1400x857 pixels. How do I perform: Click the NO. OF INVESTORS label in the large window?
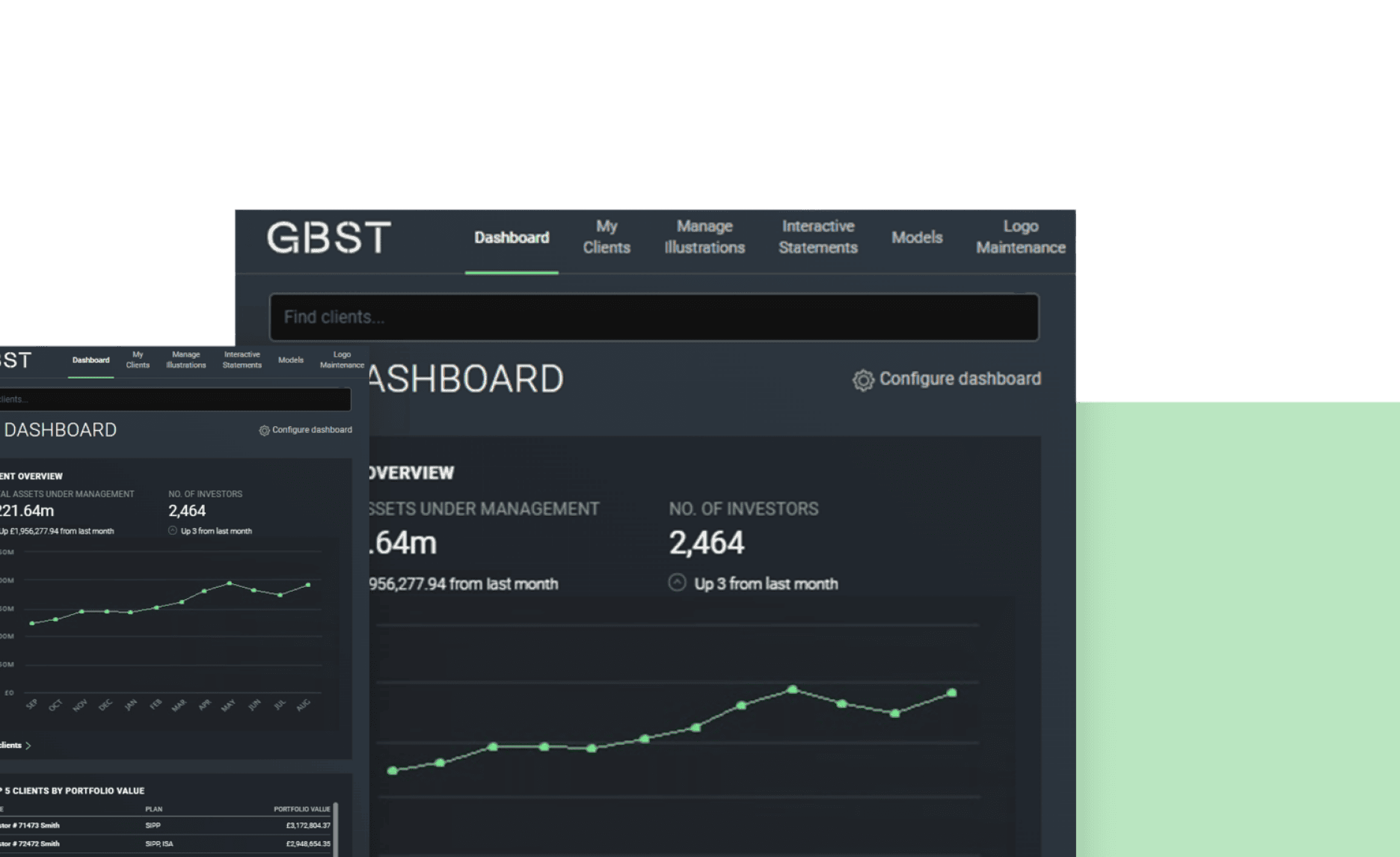coord(743,509)
